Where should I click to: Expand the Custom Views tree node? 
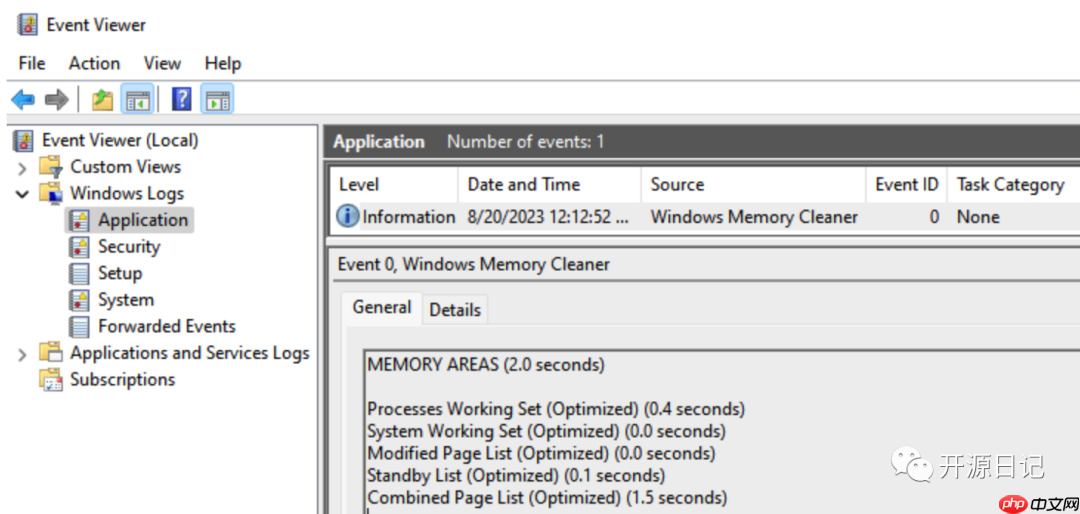[x=22, y=167]
